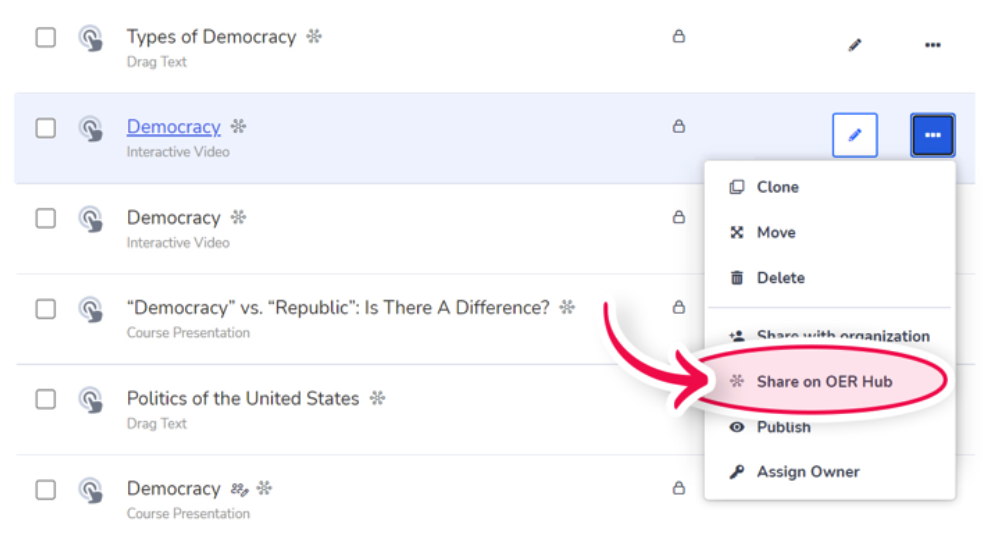Open three-dots menu for Types of Democracy
Screen dimensions: 983x547
point(932,45)
